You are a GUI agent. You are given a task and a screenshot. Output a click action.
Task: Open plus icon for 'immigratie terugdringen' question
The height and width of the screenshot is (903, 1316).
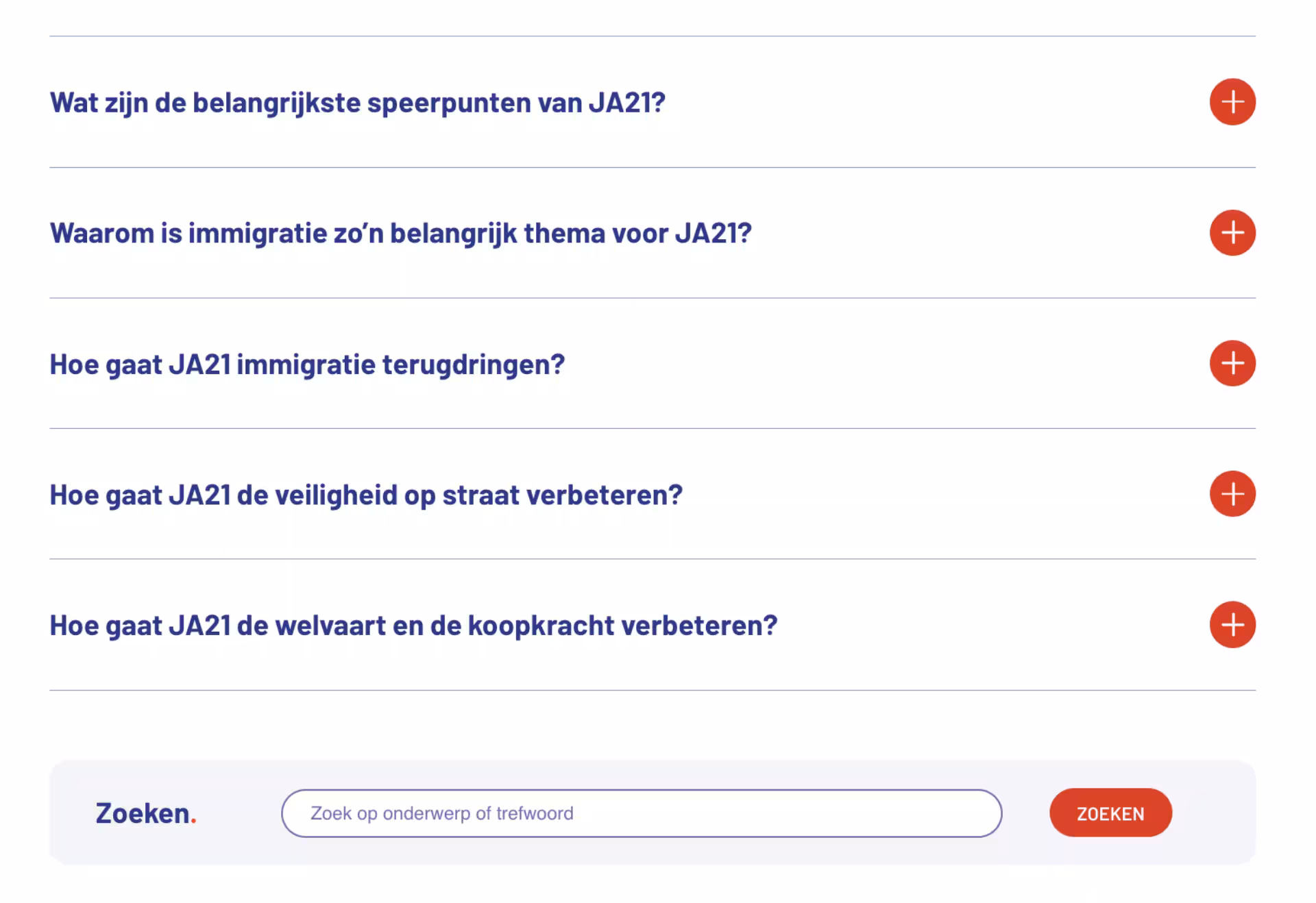[x=1232, y=363]
